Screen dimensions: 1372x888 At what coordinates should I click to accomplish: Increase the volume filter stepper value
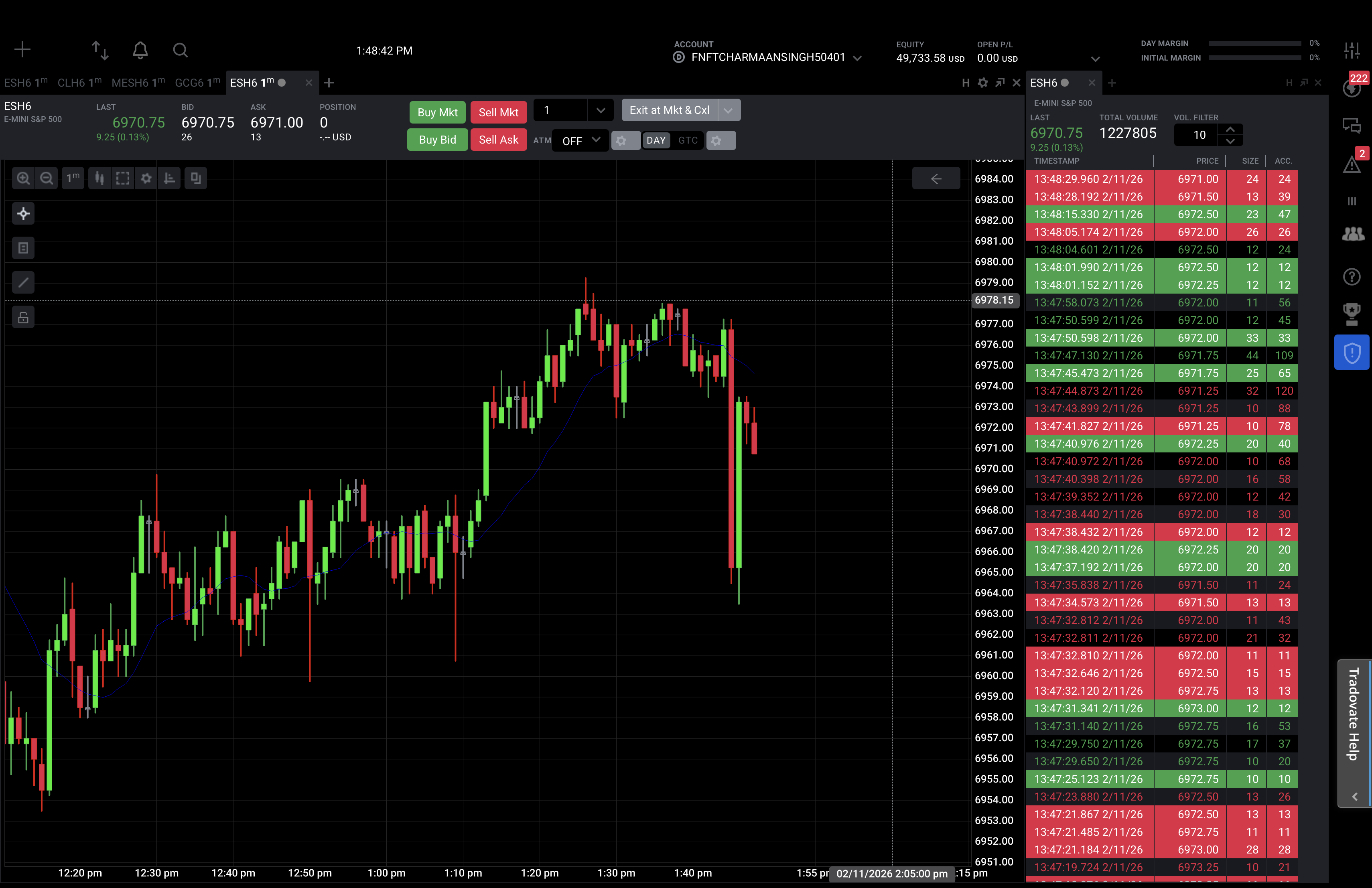(1230, 130)
